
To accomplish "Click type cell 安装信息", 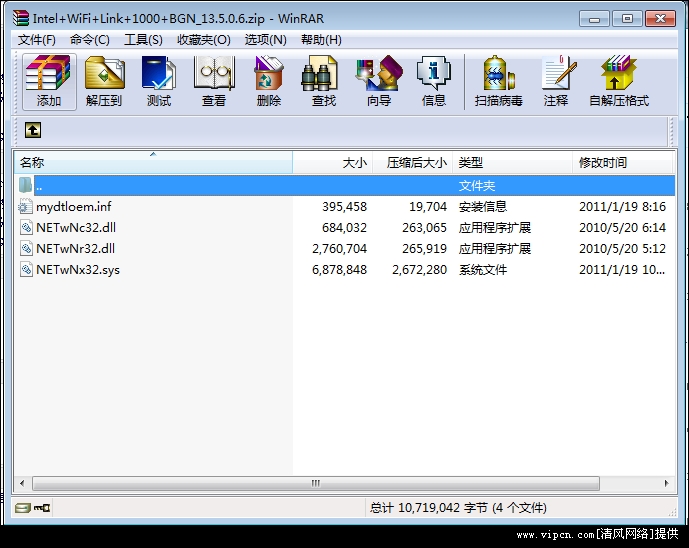I will tap(483, 207).
